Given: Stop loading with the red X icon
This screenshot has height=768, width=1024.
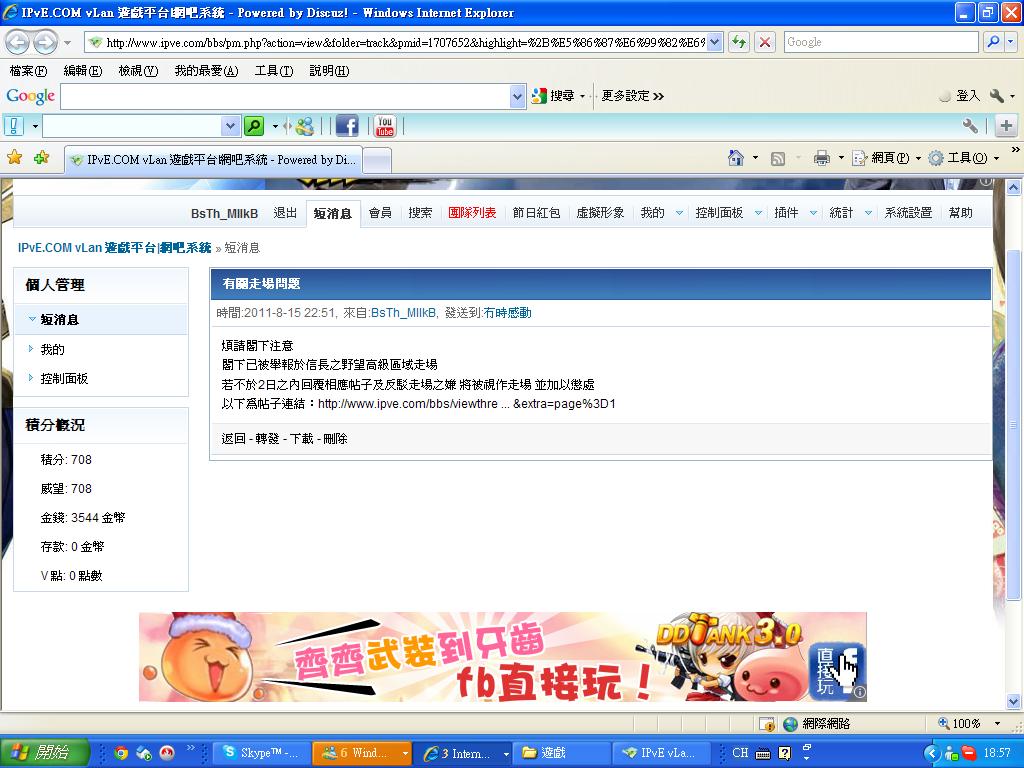Looking at the screenshot, I should (765, 42).
